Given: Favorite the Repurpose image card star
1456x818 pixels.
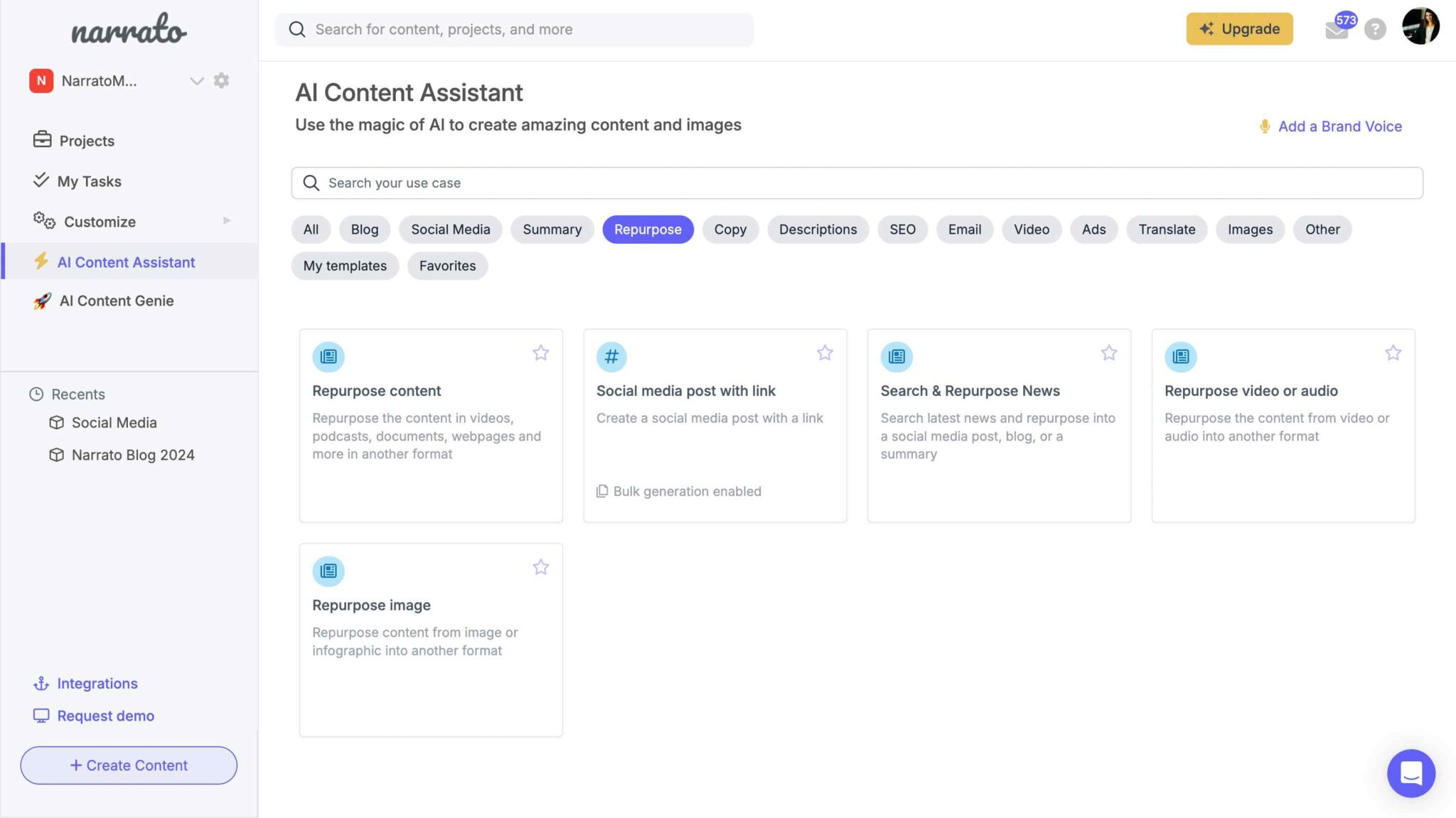Looking at the screenshot, I should click(x=541, y=567).
